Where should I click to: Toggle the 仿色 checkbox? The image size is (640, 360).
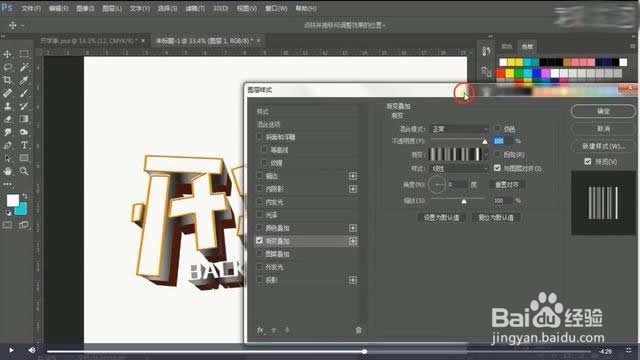click(497, 129)
